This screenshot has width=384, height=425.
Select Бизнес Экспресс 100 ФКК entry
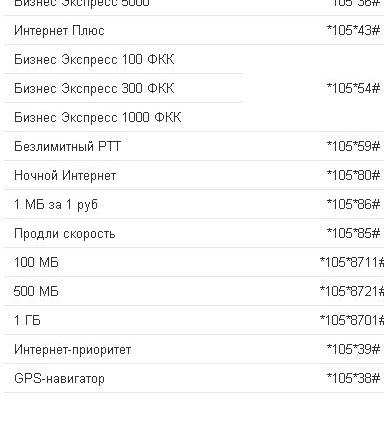click(x=94, y=60)
